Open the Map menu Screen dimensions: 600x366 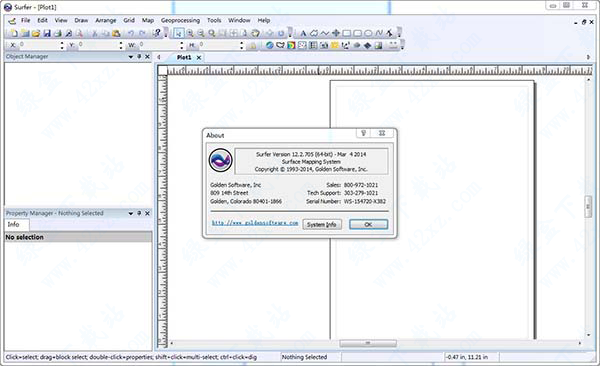pos(148,20)
